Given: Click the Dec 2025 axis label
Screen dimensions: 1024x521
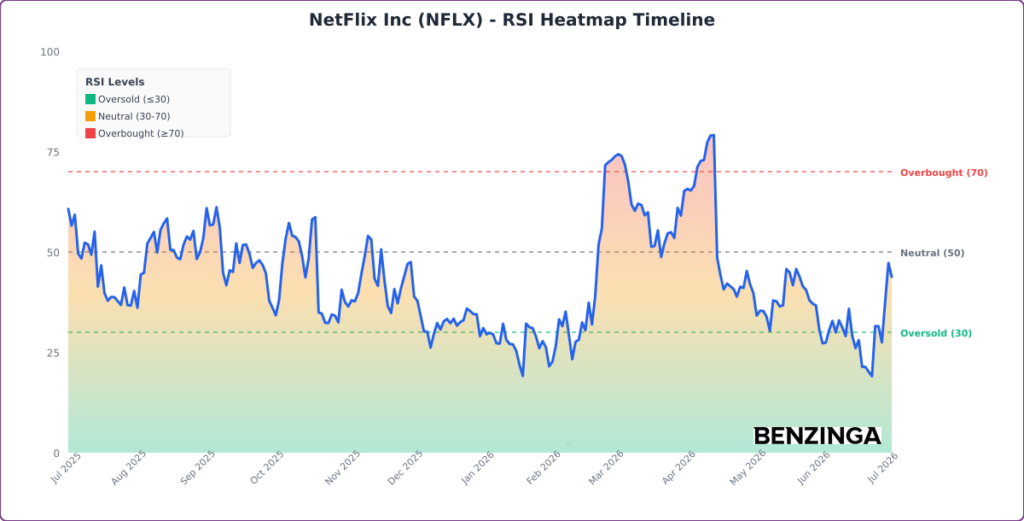Looking at the screenshot, I should coord(406,467).
